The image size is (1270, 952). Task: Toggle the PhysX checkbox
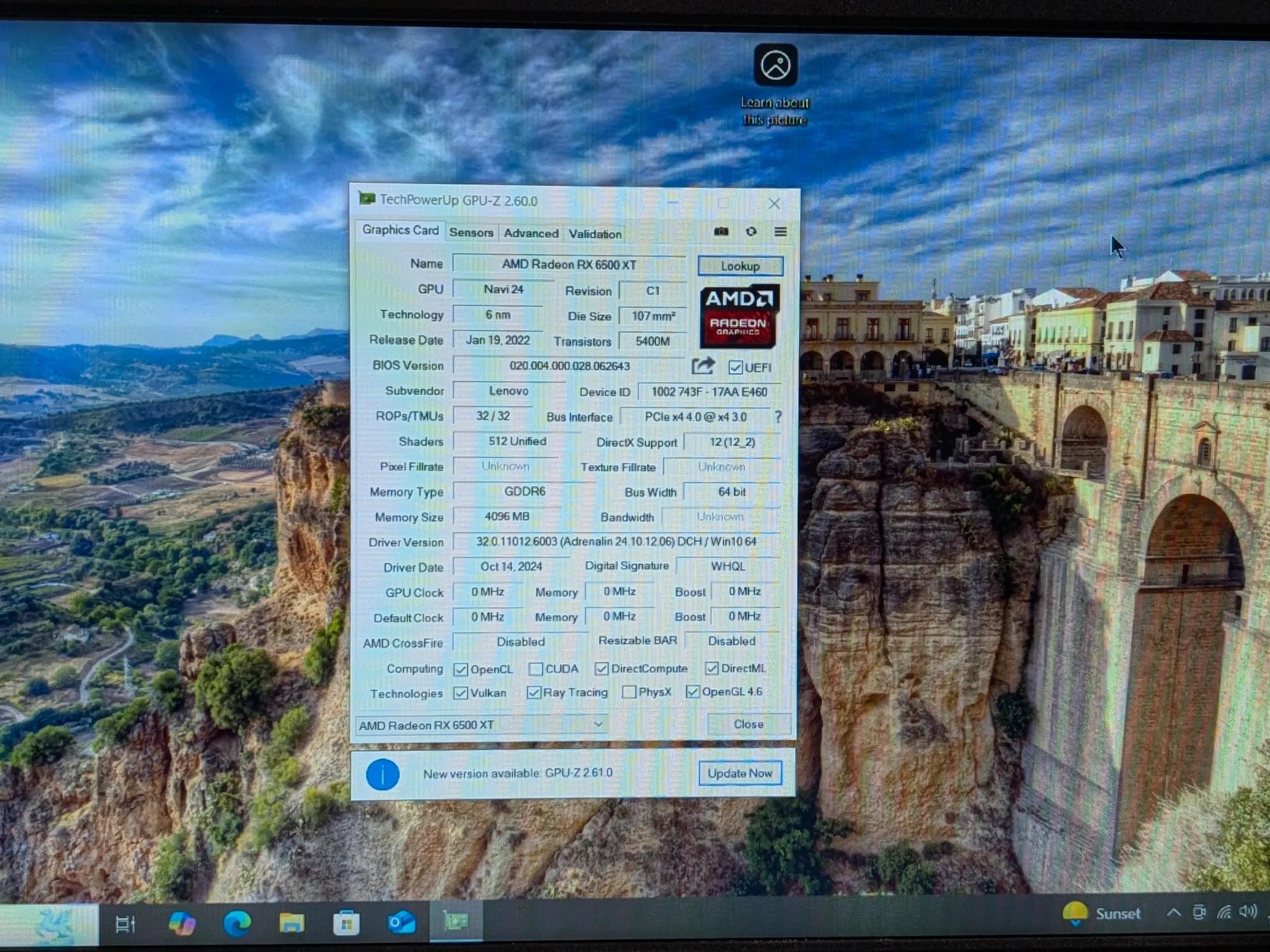tap(629, 692)
